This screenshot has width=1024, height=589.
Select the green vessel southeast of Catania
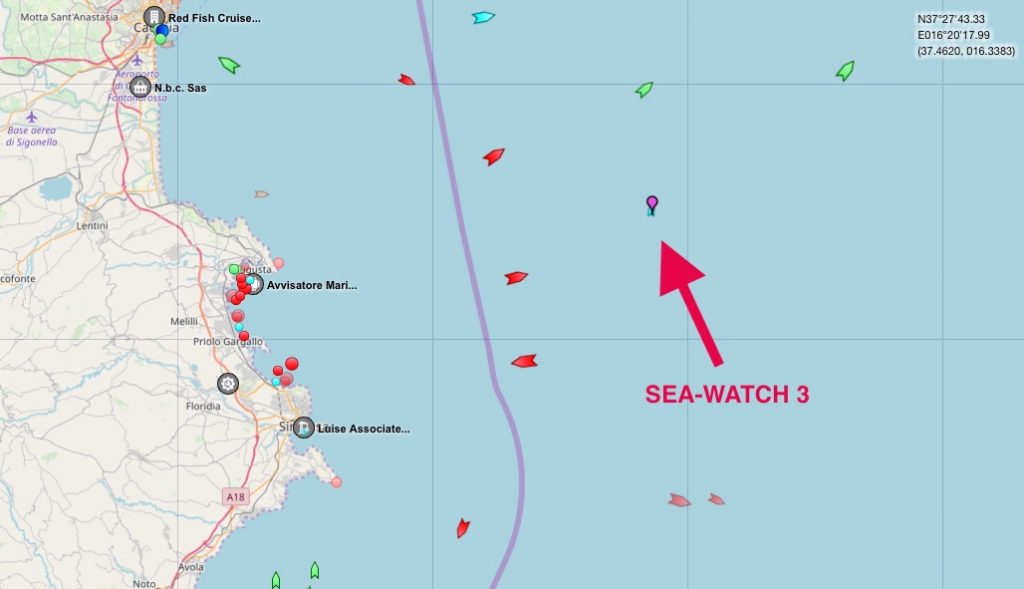[229, 65]
